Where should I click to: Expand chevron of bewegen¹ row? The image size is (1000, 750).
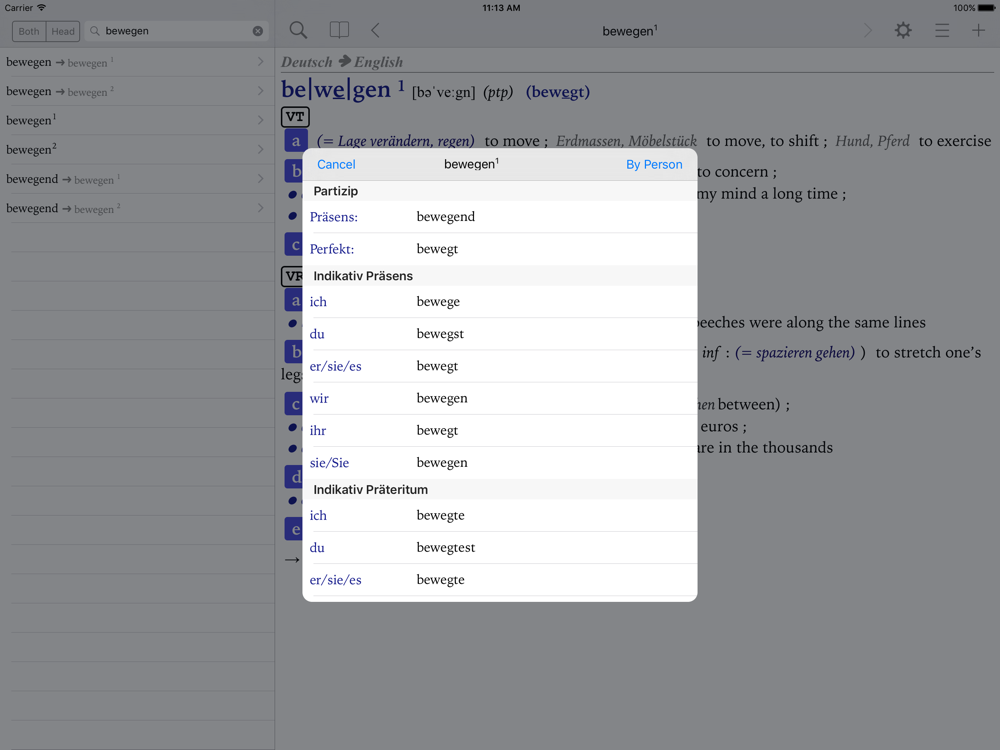[260, 120]
